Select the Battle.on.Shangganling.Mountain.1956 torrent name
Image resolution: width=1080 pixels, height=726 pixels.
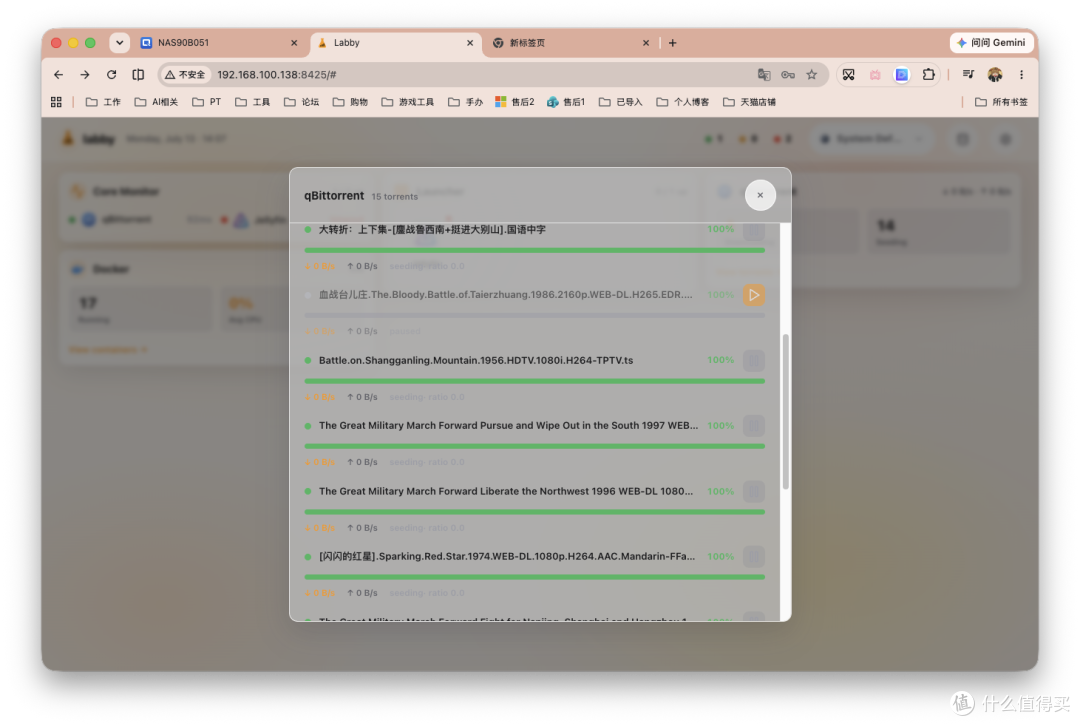(x=476, y=360)
